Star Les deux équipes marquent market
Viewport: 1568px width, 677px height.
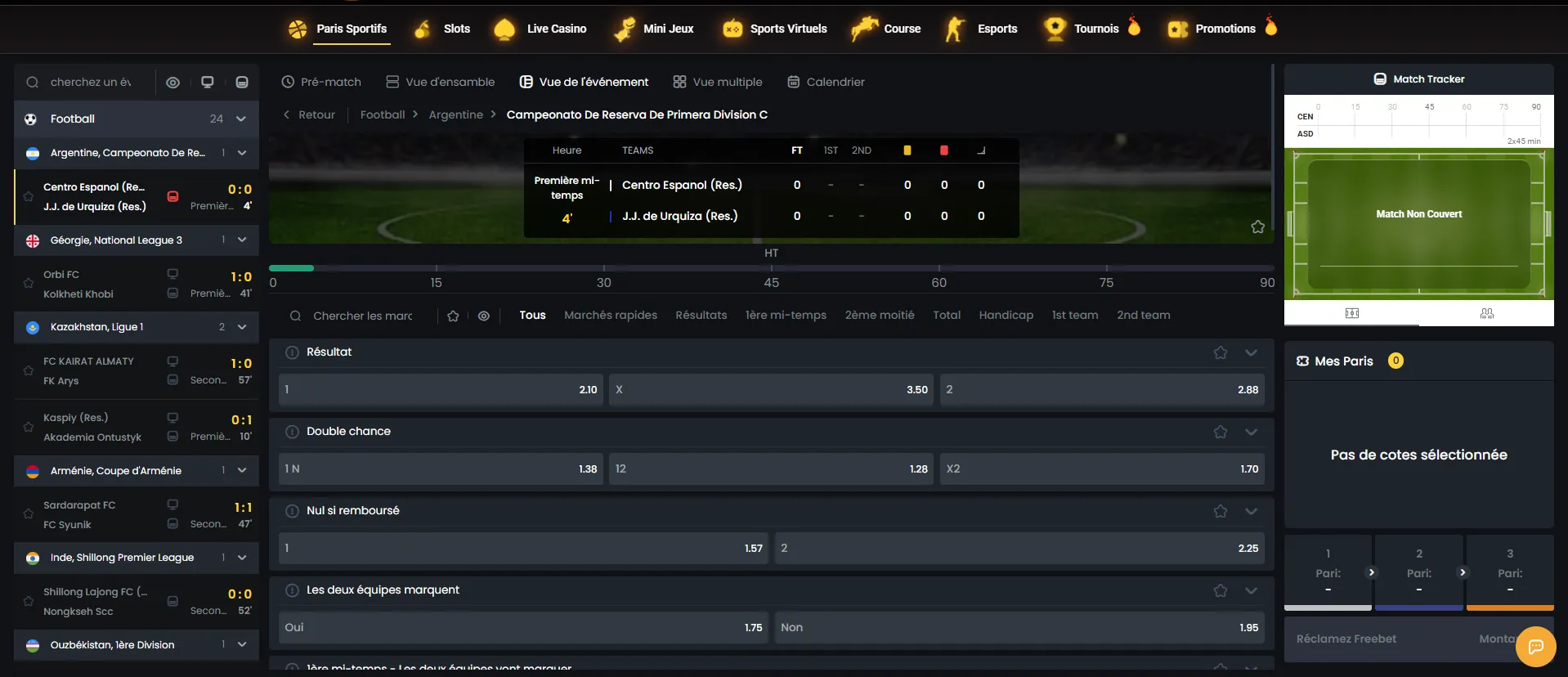point(1221,590)
